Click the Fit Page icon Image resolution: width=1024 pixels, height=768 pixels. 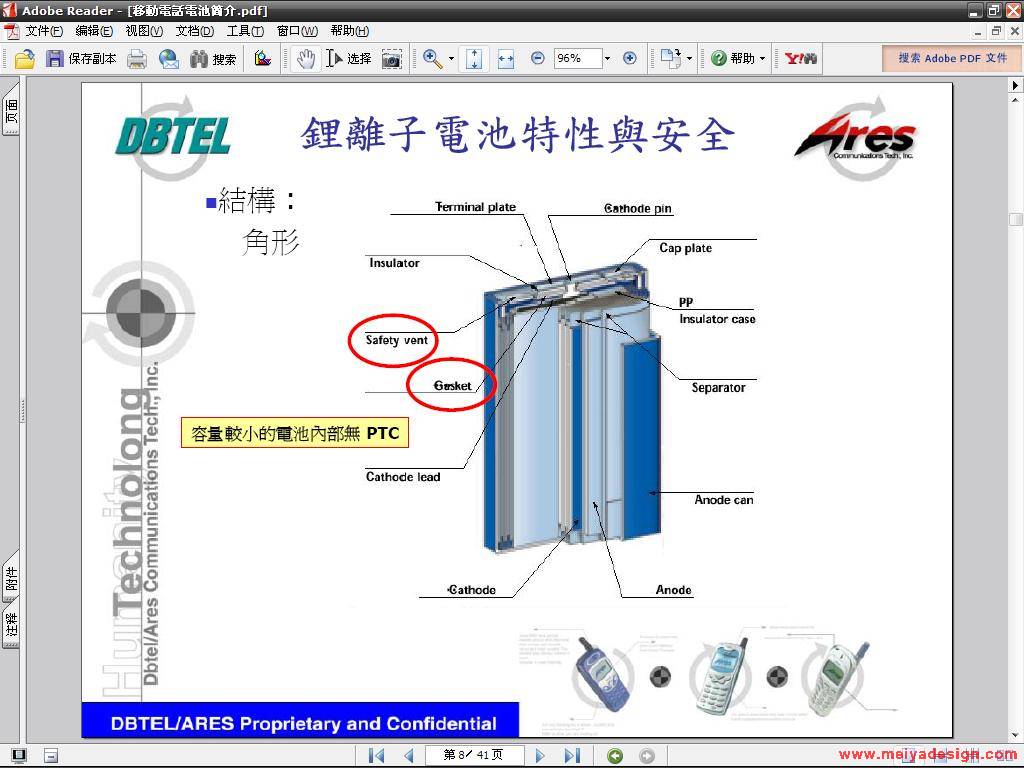[474, 59]
